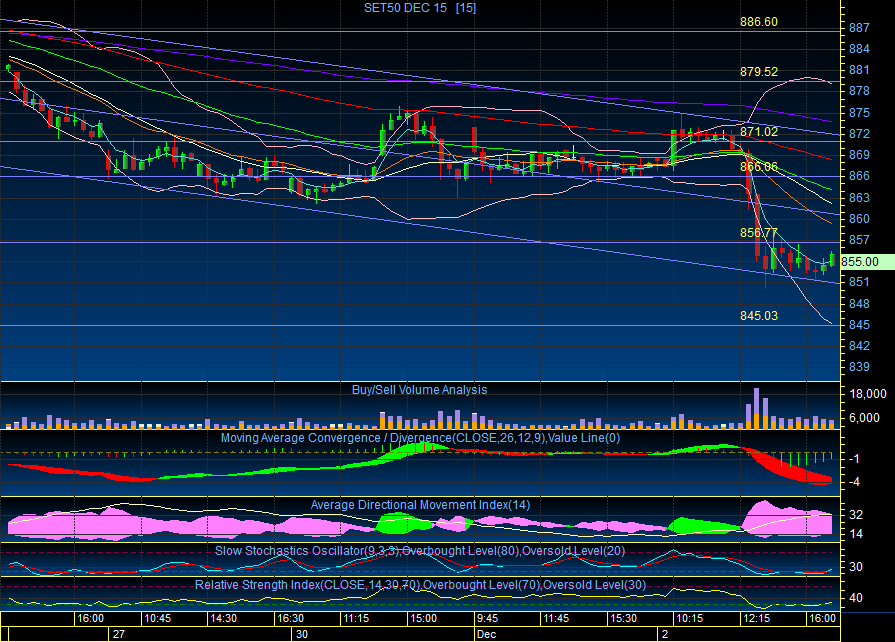Click the 16:30 time axis label

point(291,618)
